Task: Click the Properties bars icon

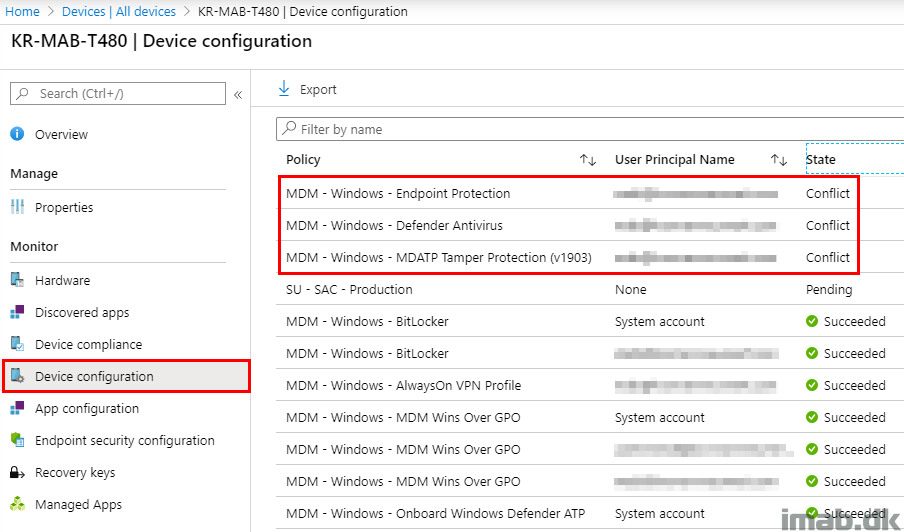Action: coord(17,207)
